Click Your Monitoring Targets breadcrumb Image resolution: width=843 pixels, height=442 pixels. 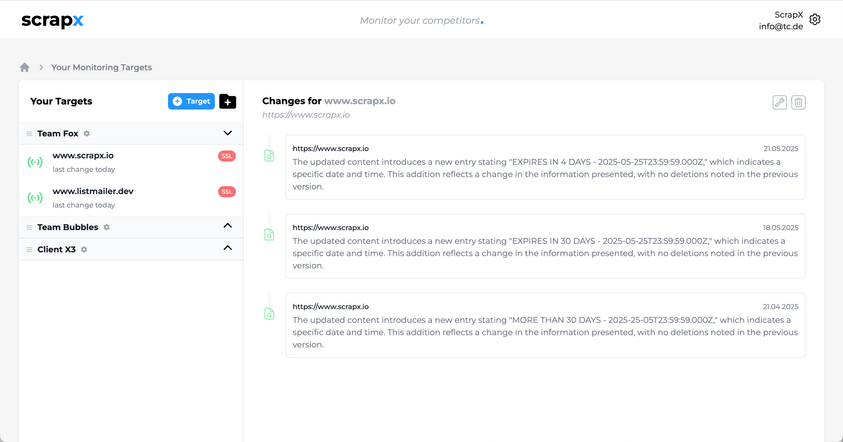(102, 67)
